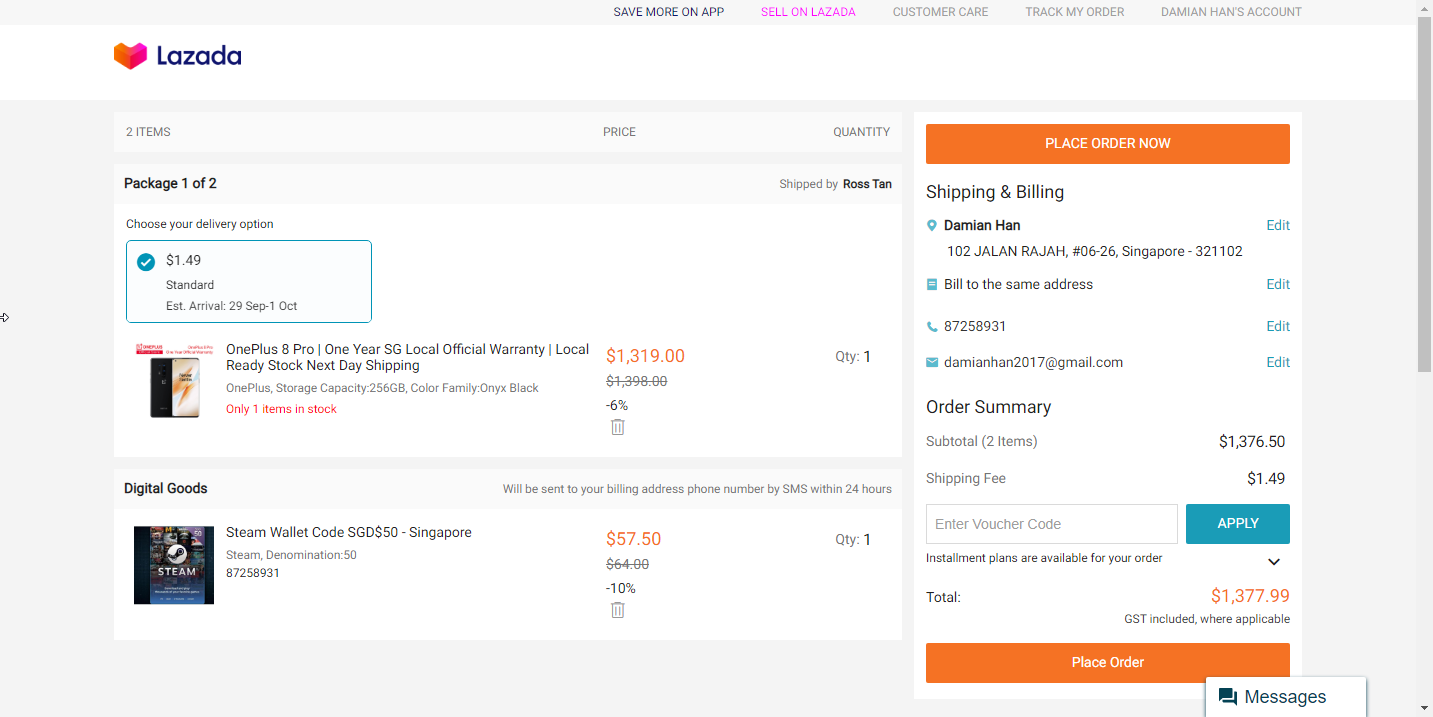1433x717 pixels.
Task: Click the Enter Voucher Code field
Action: tap(1051, 524)
